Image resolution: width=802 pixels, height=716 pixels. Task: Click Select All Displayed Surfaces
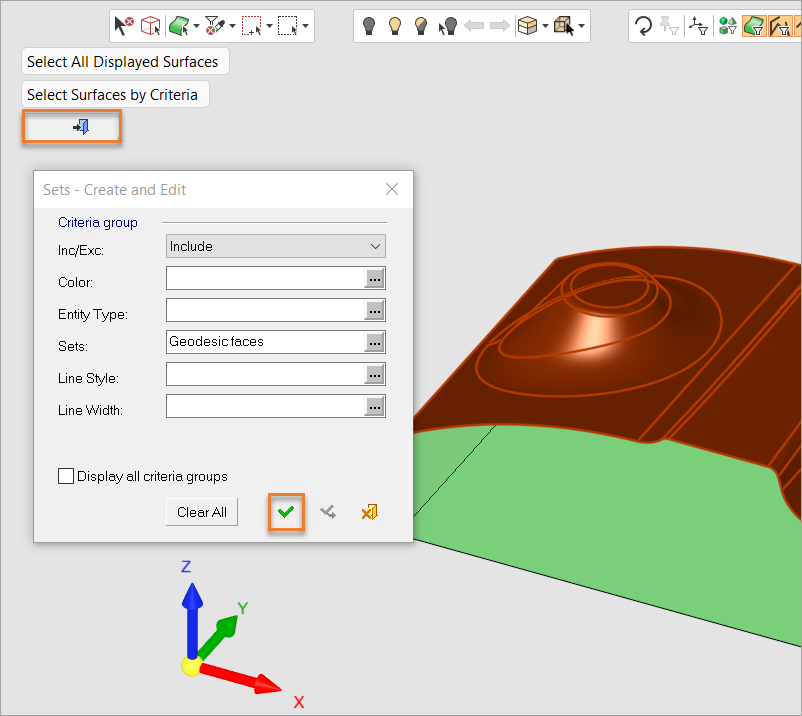pos(123,62)
